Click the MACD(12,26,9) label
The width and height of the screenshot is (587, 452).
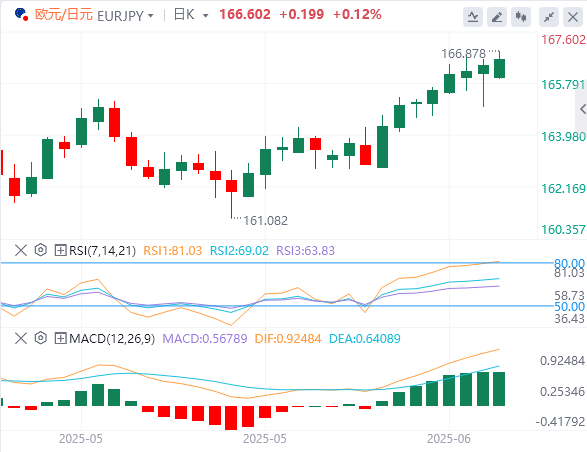coord(112,339)
